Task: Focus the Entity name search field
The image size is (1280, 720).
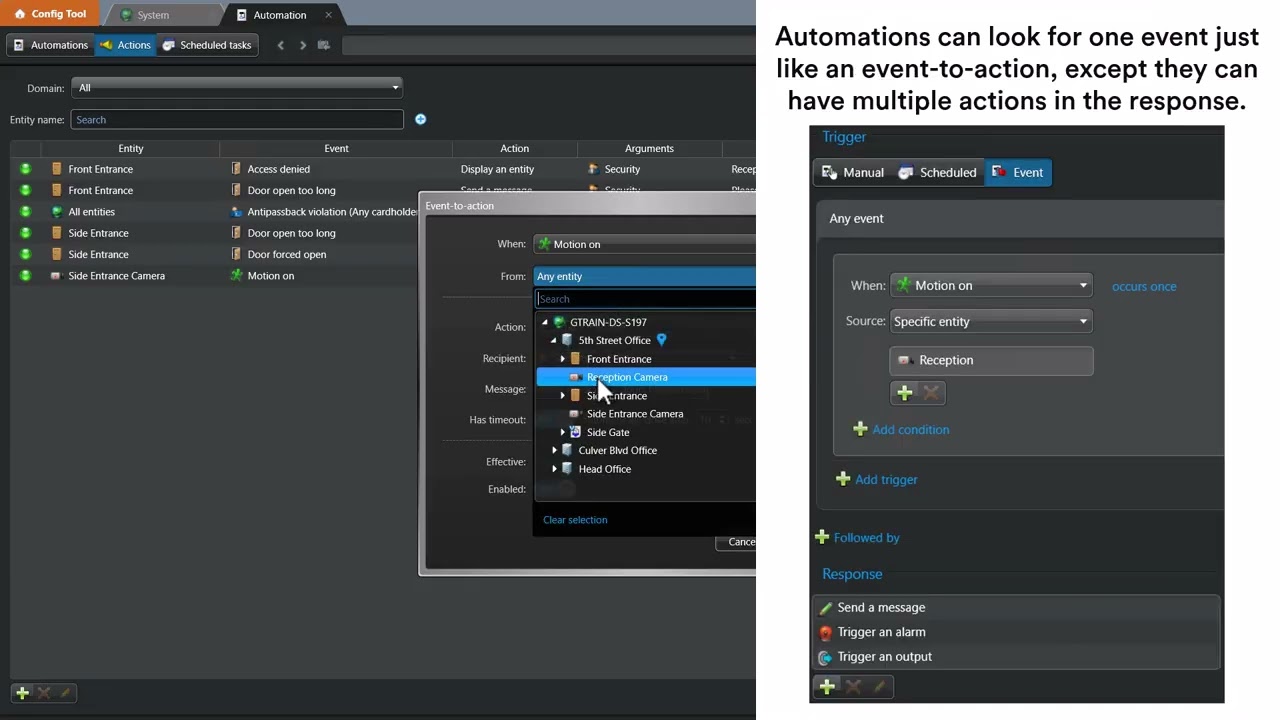Action: coord(237,120)
